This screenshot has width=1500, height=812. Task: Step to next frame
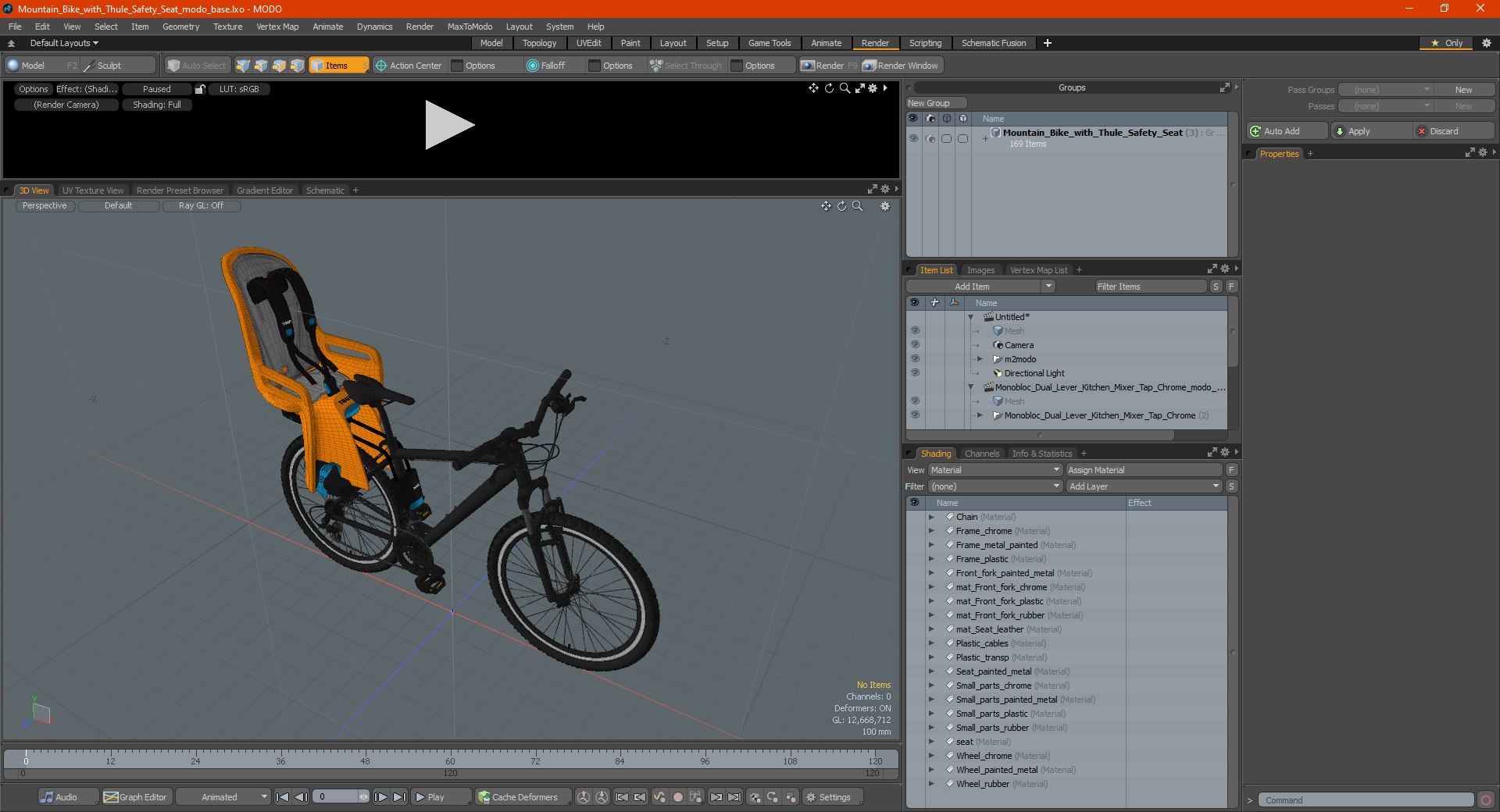380,797
